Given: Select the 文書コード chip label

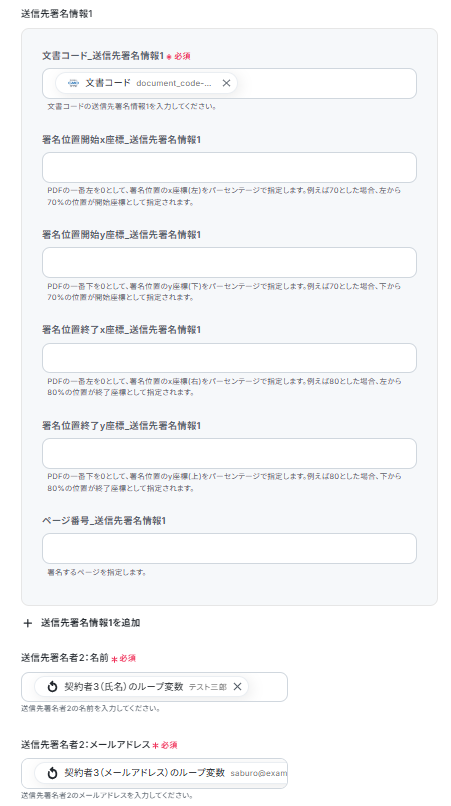Looking at the screenshot, I should click(x=107, y=83).
